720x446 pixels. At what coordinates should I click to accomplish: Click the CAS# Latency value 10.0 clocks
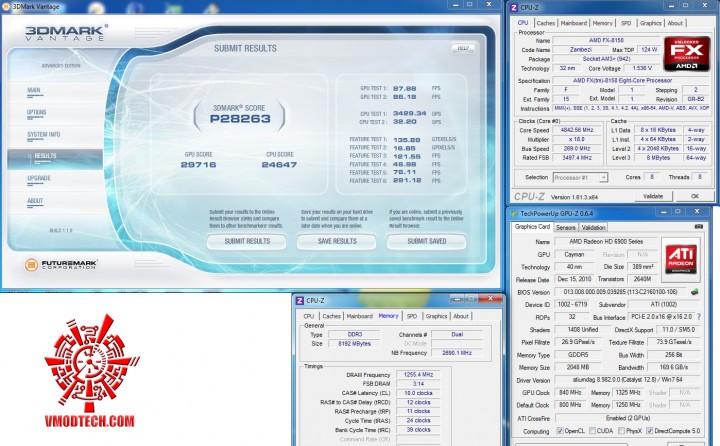point(418,393)
